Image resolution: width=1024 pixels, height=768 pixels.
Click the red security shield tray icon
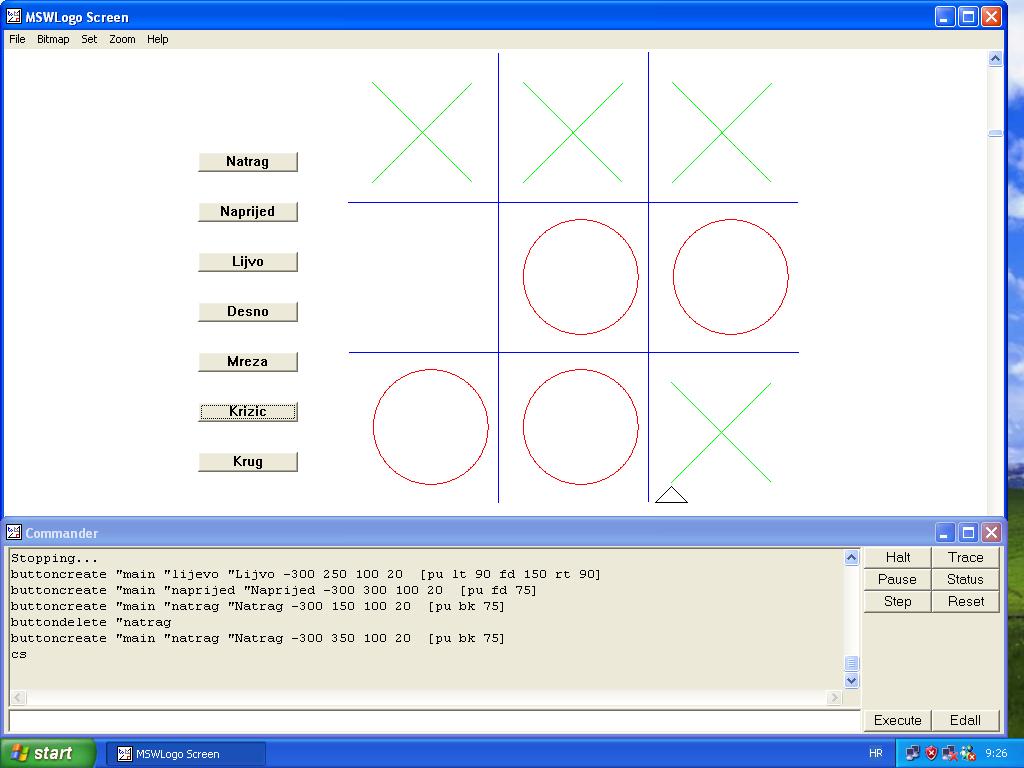click(x=931, y=754)
